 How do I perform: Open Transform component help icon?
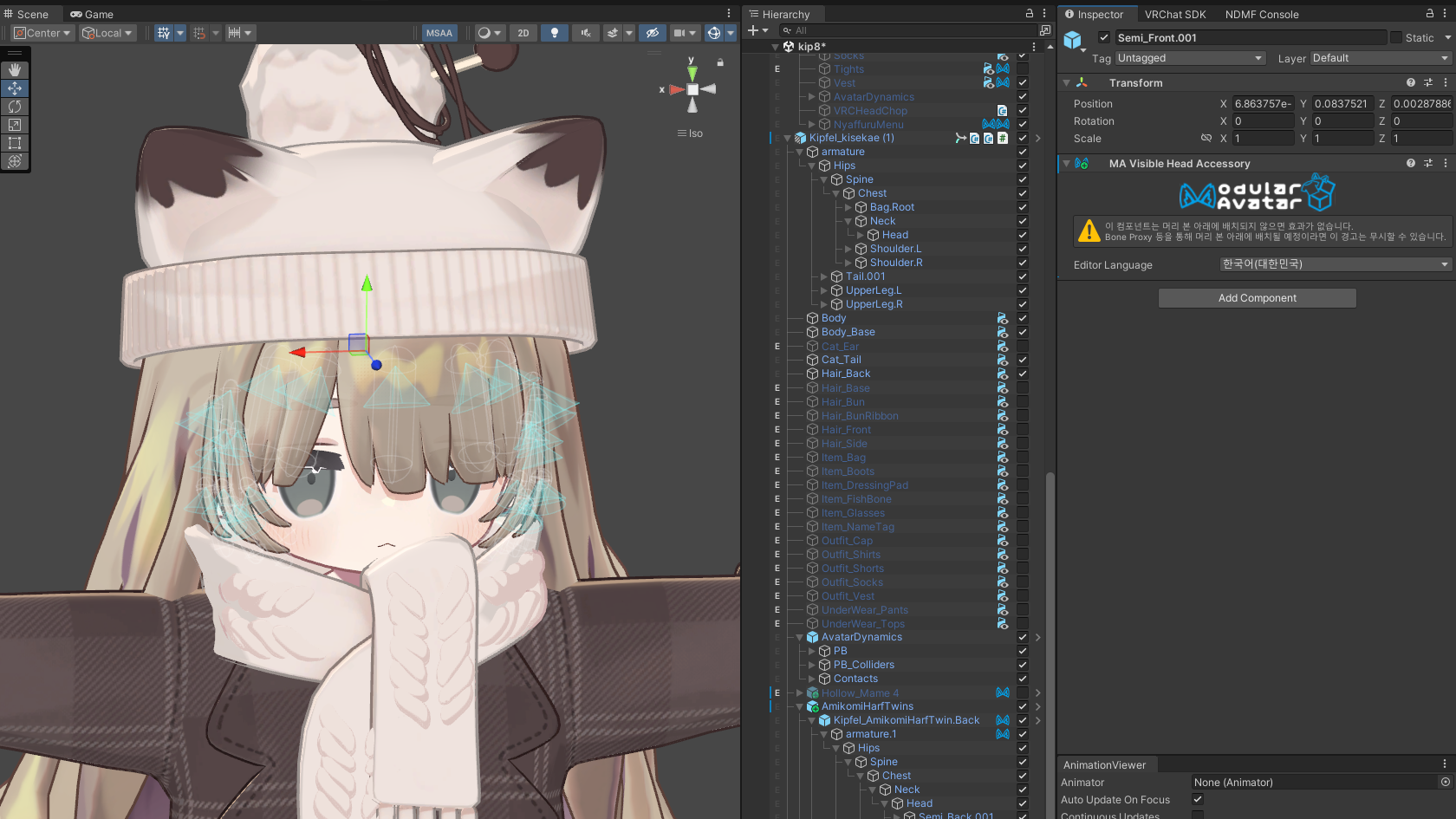[1411, 83]
